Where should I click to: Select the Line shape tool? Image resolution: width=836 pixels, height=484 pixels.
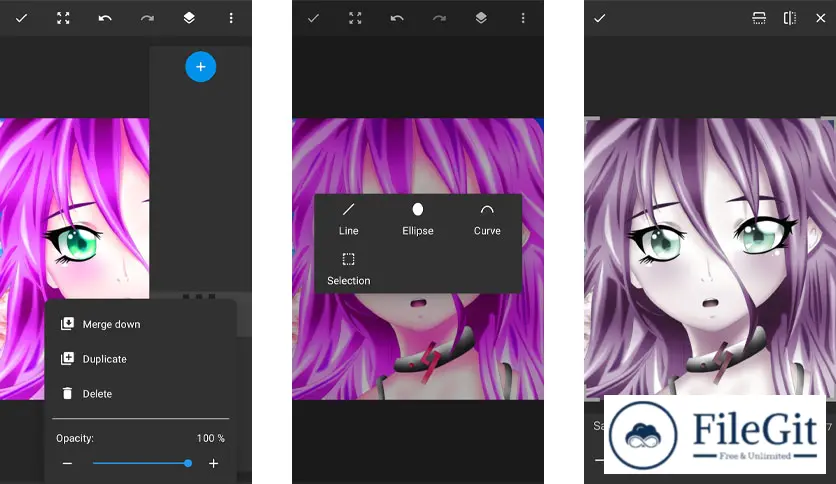349,219
